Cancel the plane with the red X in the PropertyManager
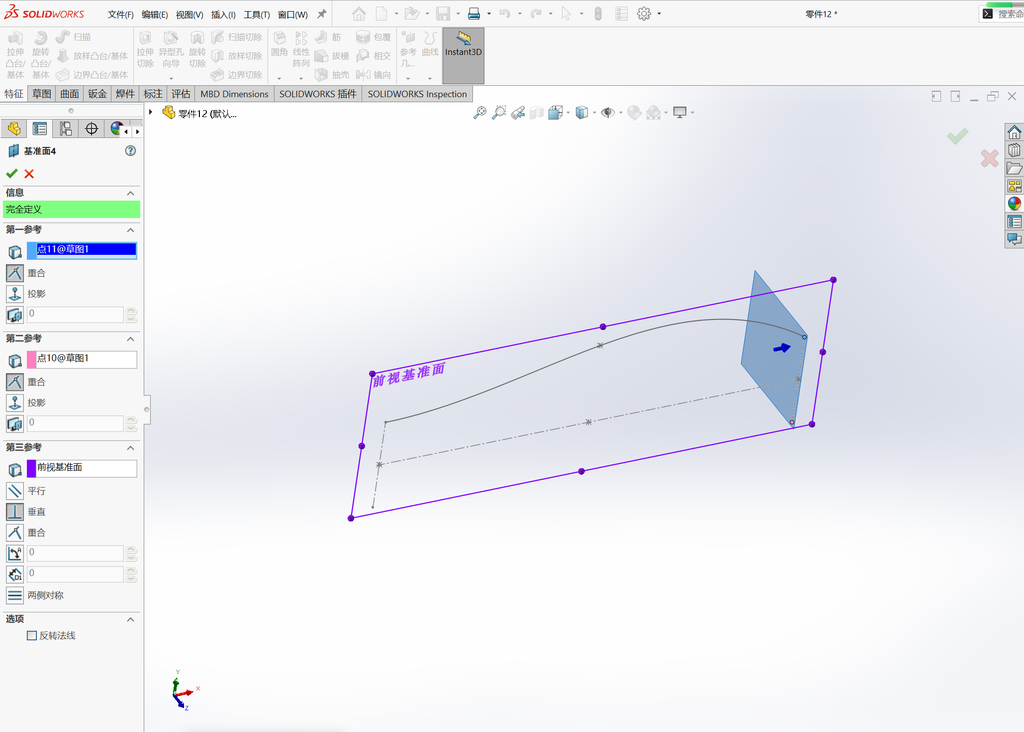 (x=29, y=174)
